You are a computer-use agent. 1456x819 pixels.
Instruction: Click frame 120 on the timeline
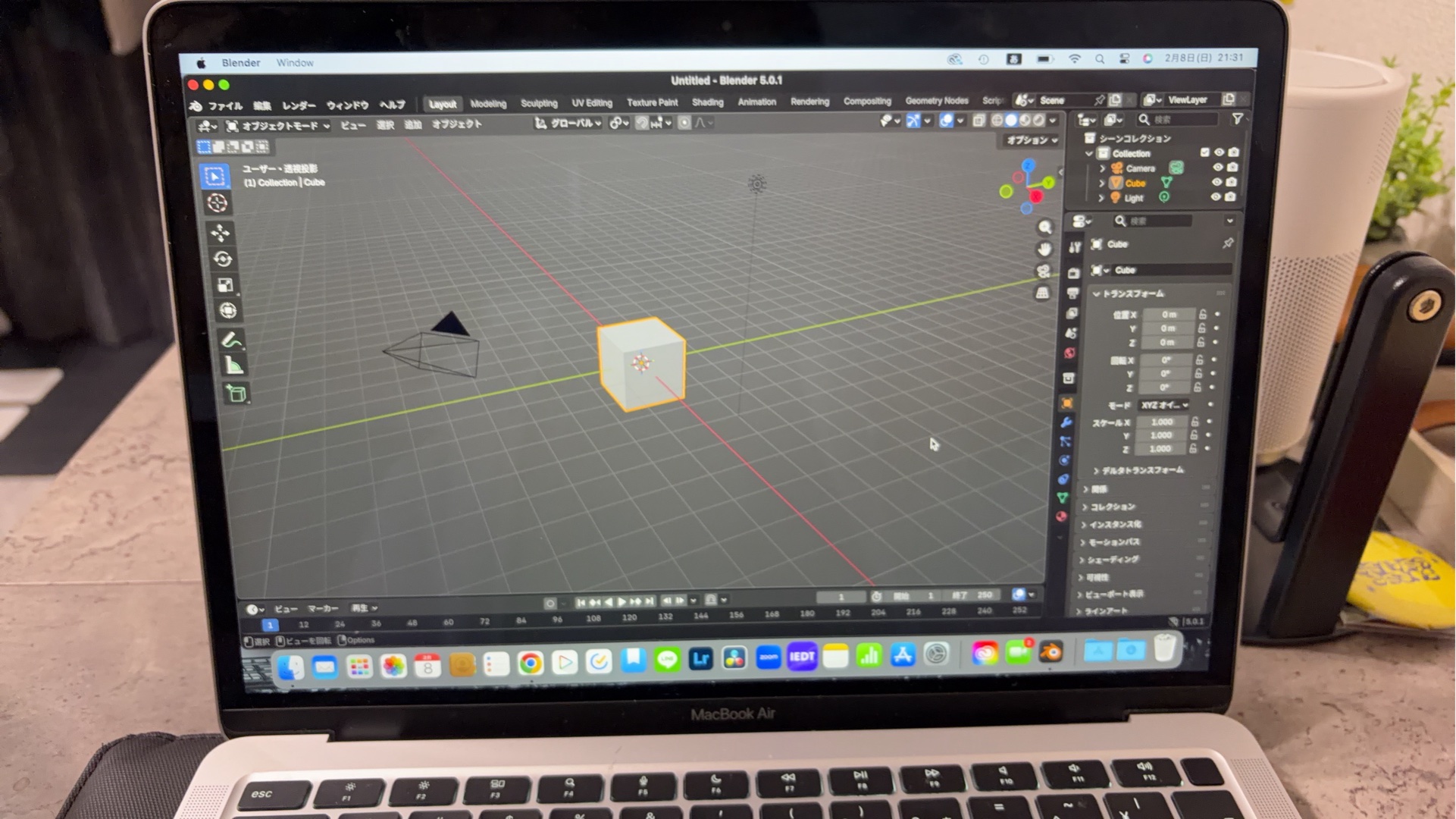[629, 618]
